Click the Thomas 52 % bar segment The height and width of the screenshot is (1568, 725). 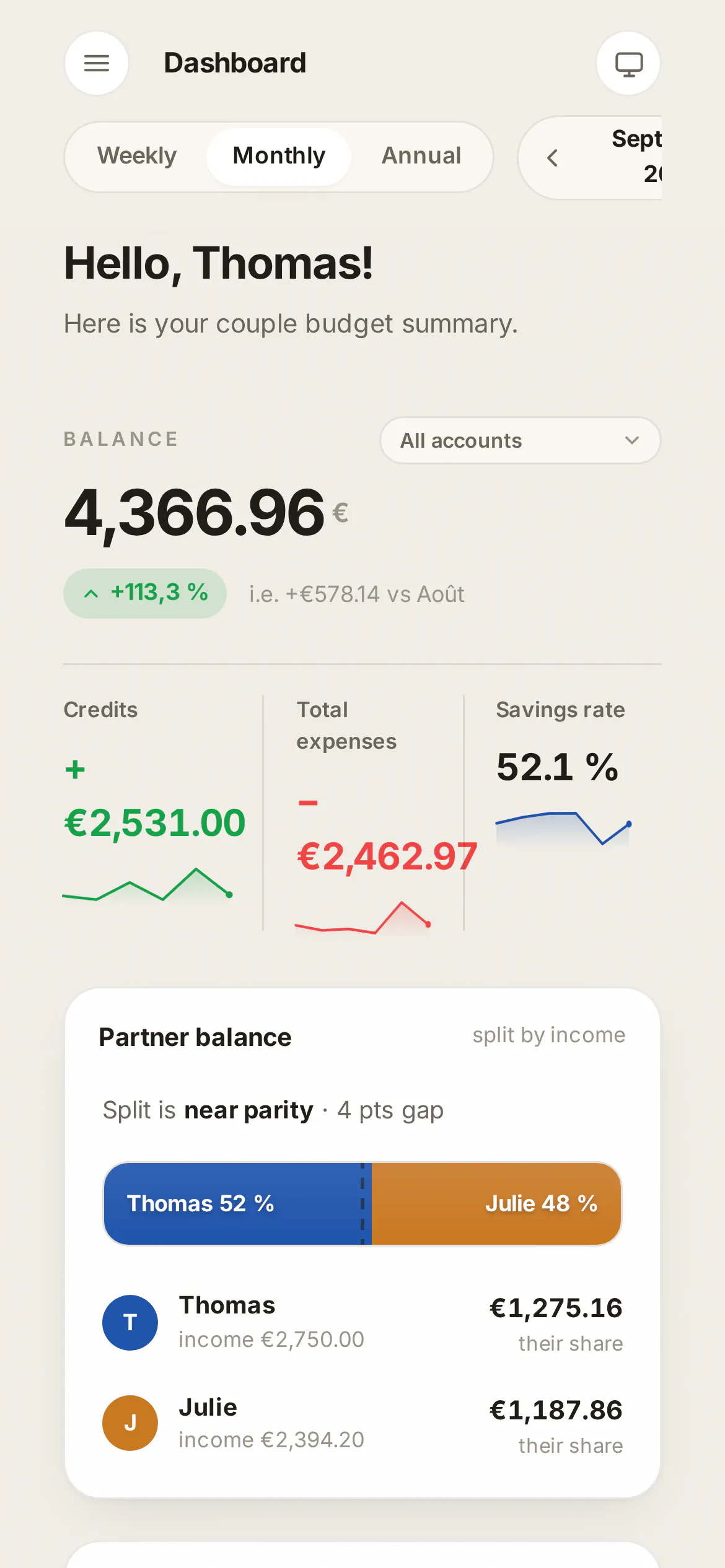tap(238, 1203)
